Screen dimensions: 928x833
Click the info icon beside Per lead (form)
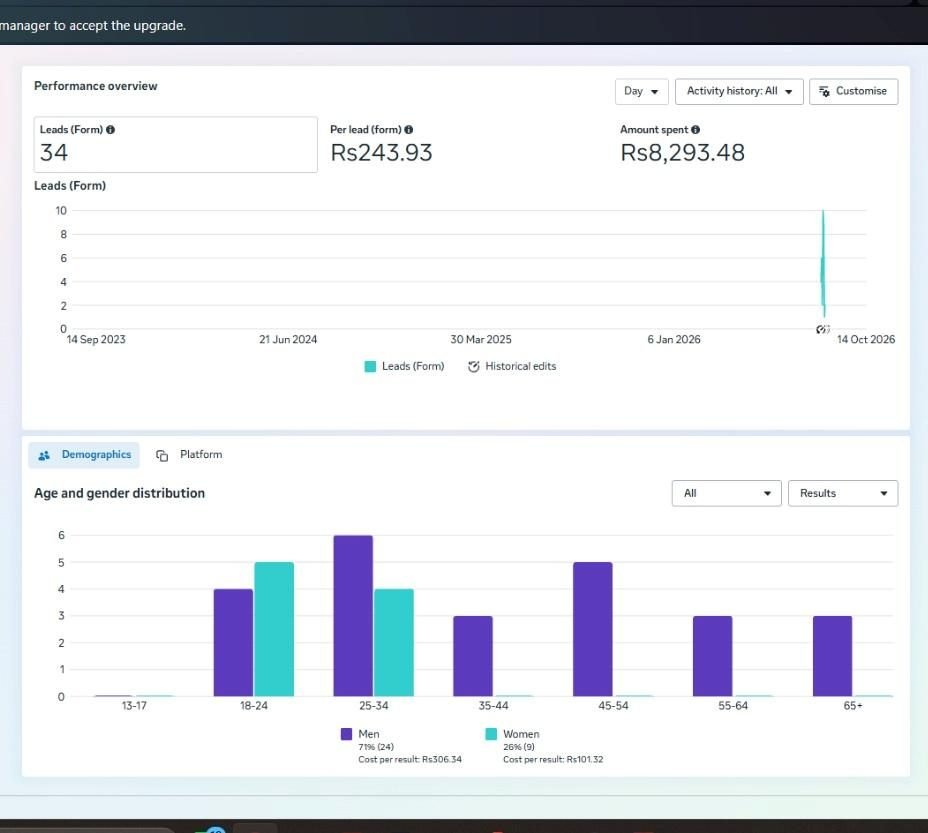tap(408, 130)
